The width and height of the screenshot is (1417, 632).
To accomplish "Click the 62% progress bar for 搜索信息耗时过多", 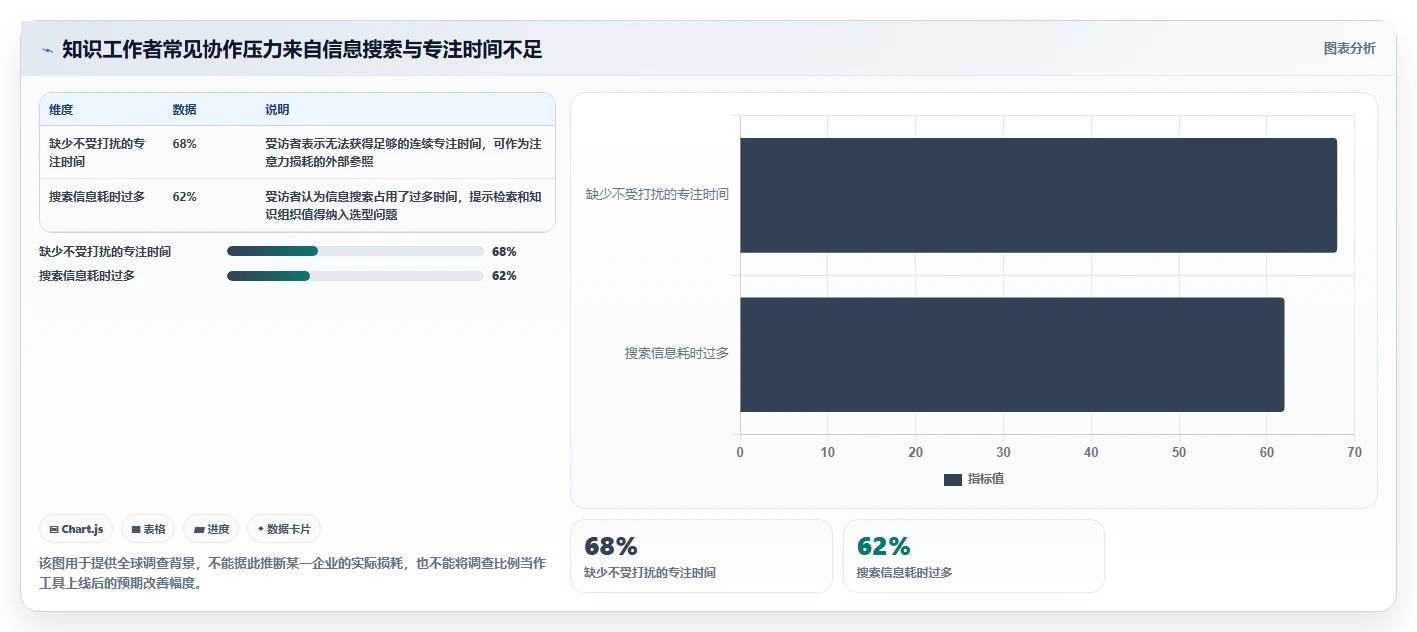I will pos(355,276).
